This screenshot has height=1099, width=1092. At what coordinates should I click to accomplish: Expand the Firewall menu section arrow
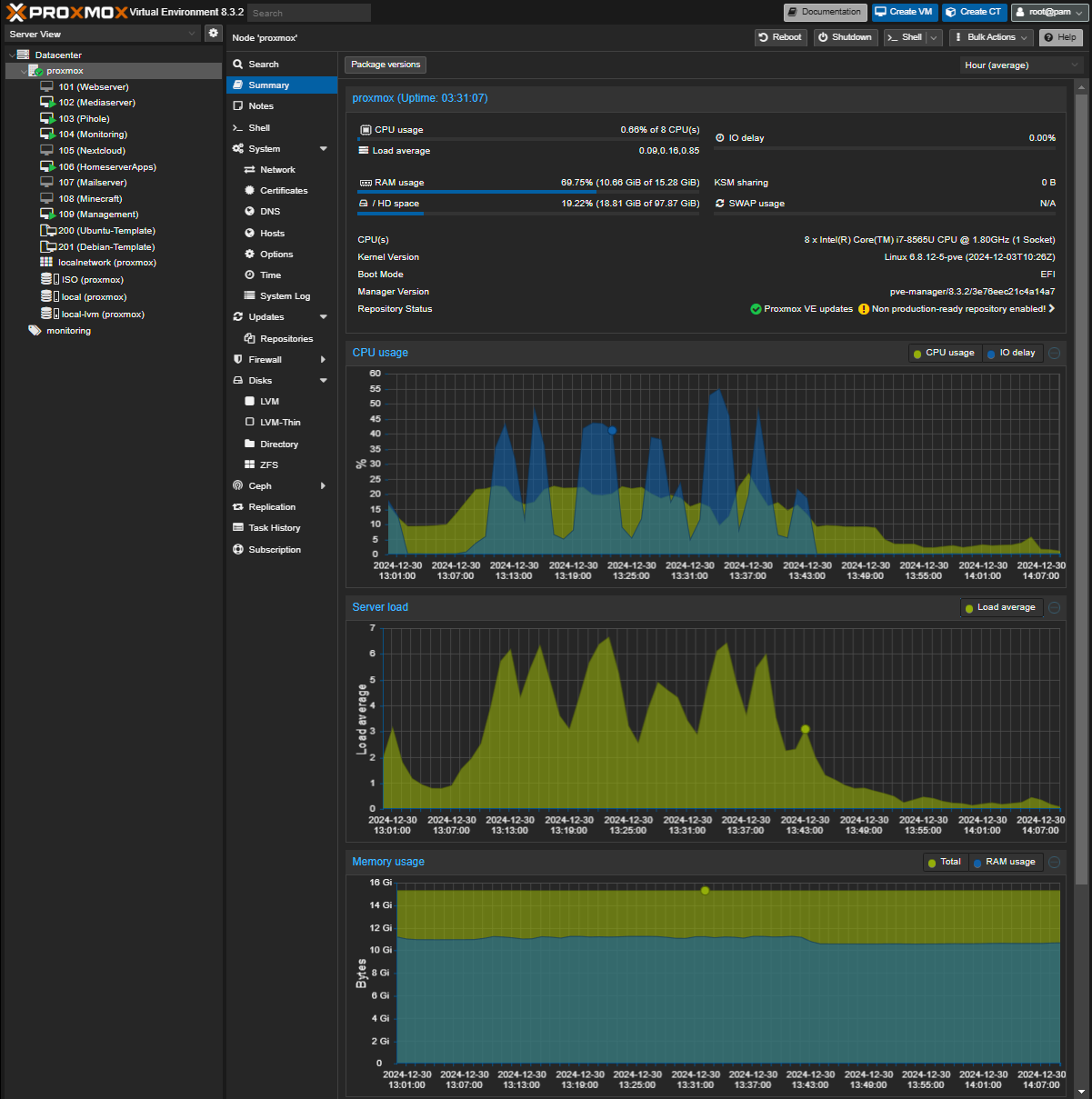[x=324, y=360]
